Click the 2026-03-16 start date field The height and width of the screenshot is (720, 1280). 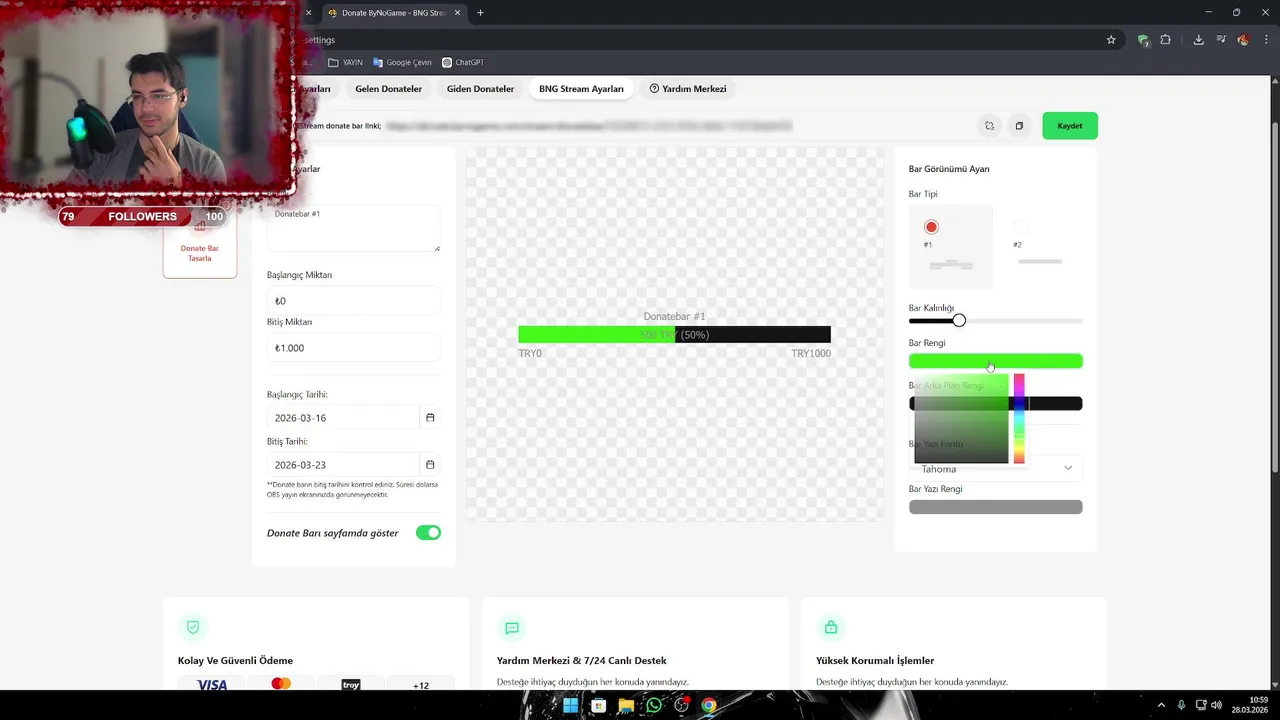[343, 418]
